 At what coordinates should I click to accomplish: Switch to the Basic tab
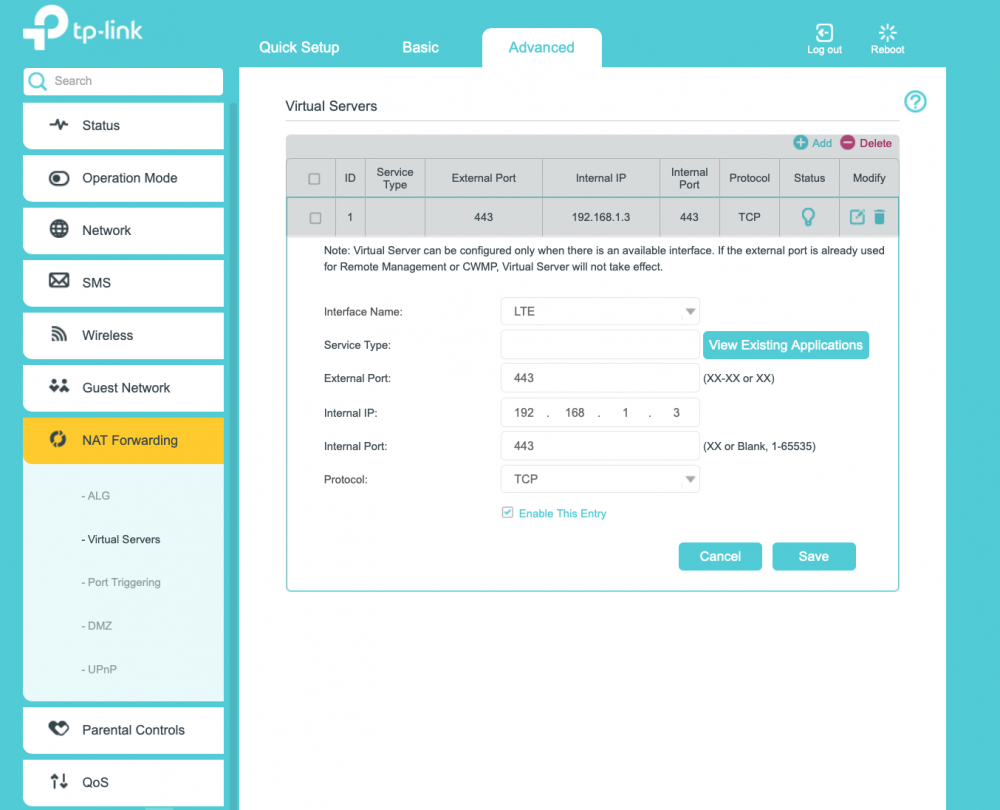[420, 47]
